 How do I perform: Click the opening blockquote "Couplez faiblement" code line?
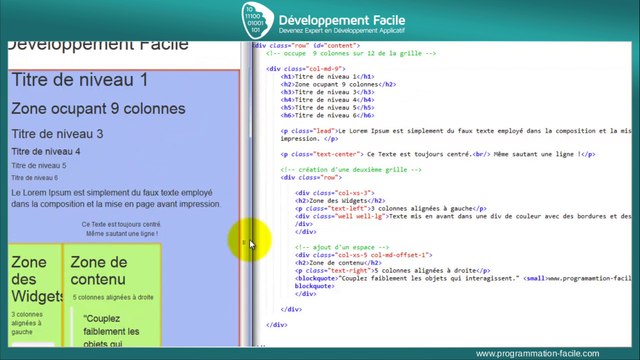(463, 278)
